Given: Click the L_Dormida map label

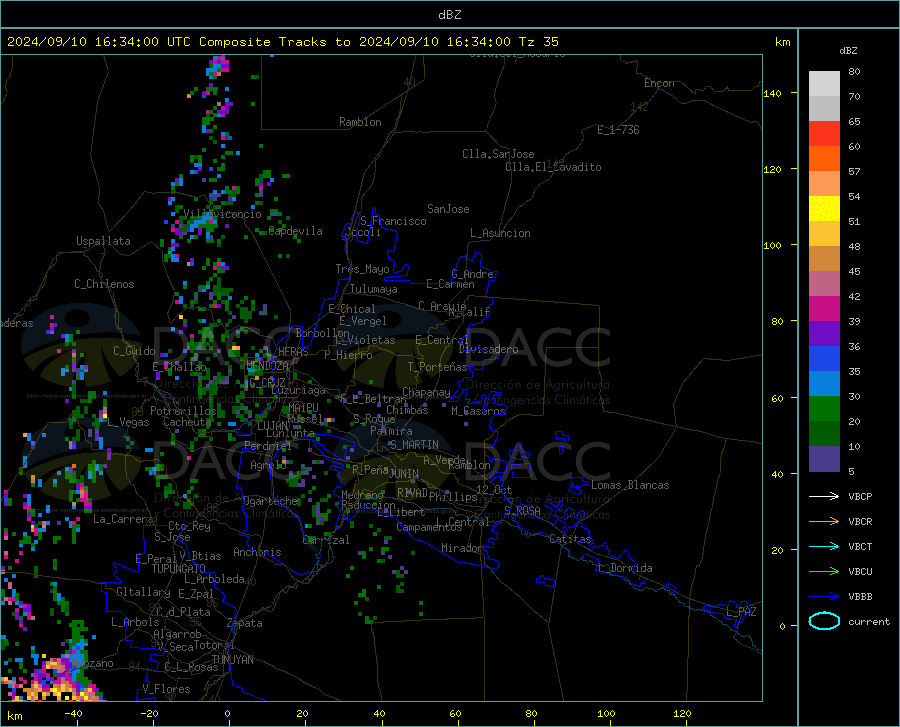Looking at the screenshot, I should 625,568.
